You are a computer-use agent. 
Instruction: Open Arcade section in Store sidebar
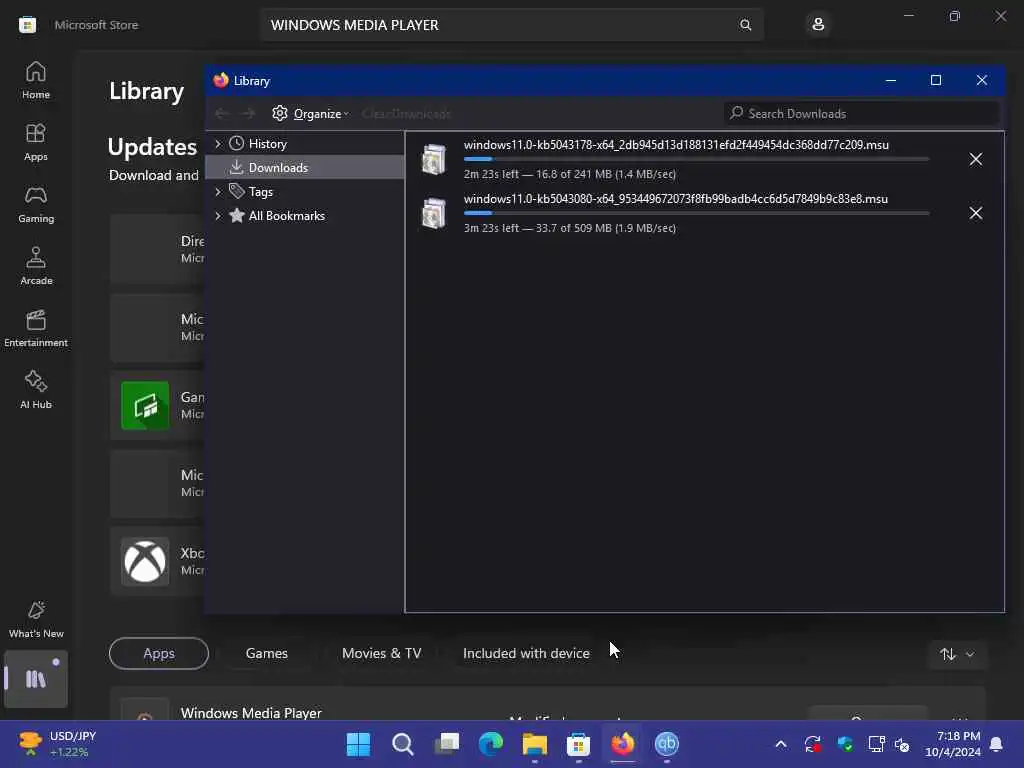(x=36, y=266)
